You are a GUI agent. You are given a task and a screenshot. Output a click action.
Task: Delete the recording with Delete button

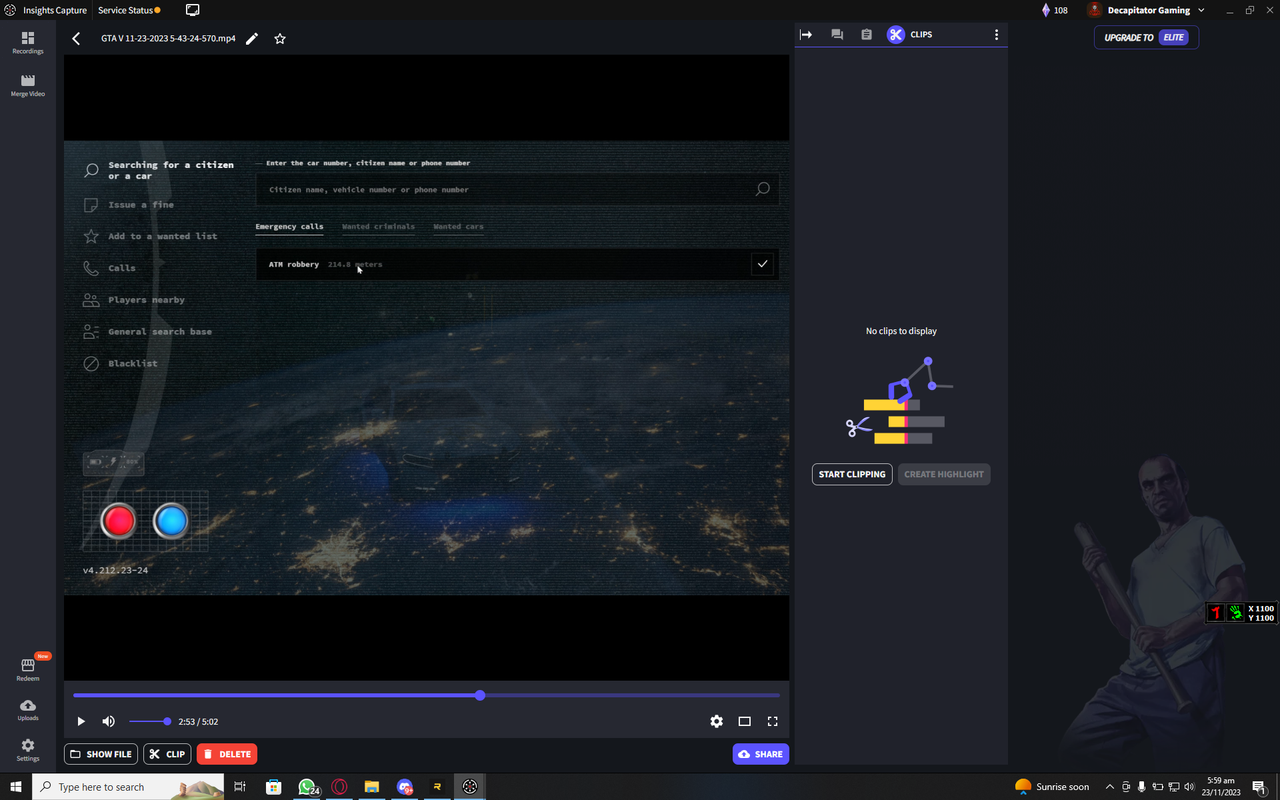227,754
